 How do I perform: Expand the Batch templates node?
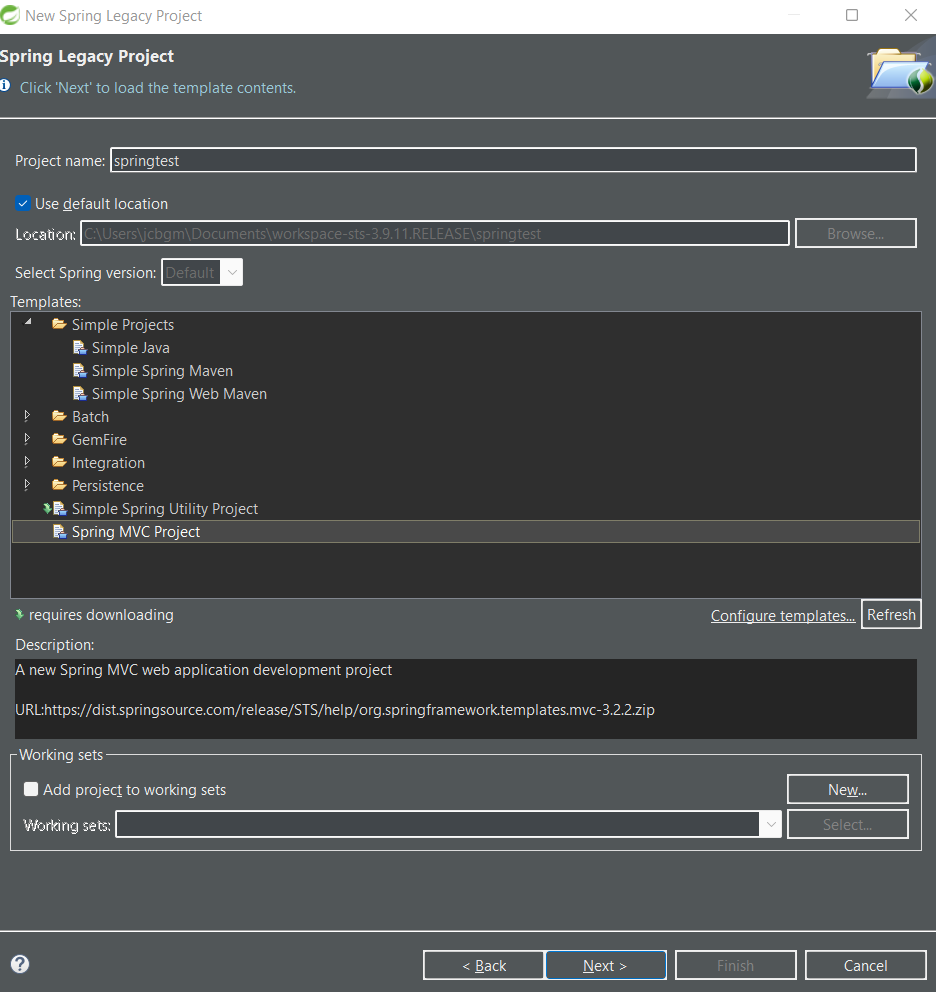27,416
